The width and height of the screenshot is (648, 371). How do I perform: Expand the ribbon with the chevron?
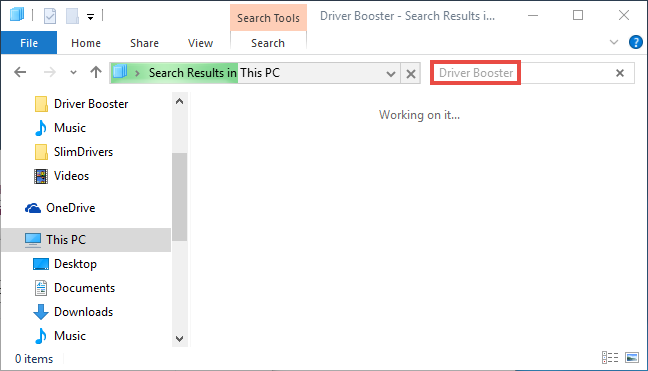point(614,42)
